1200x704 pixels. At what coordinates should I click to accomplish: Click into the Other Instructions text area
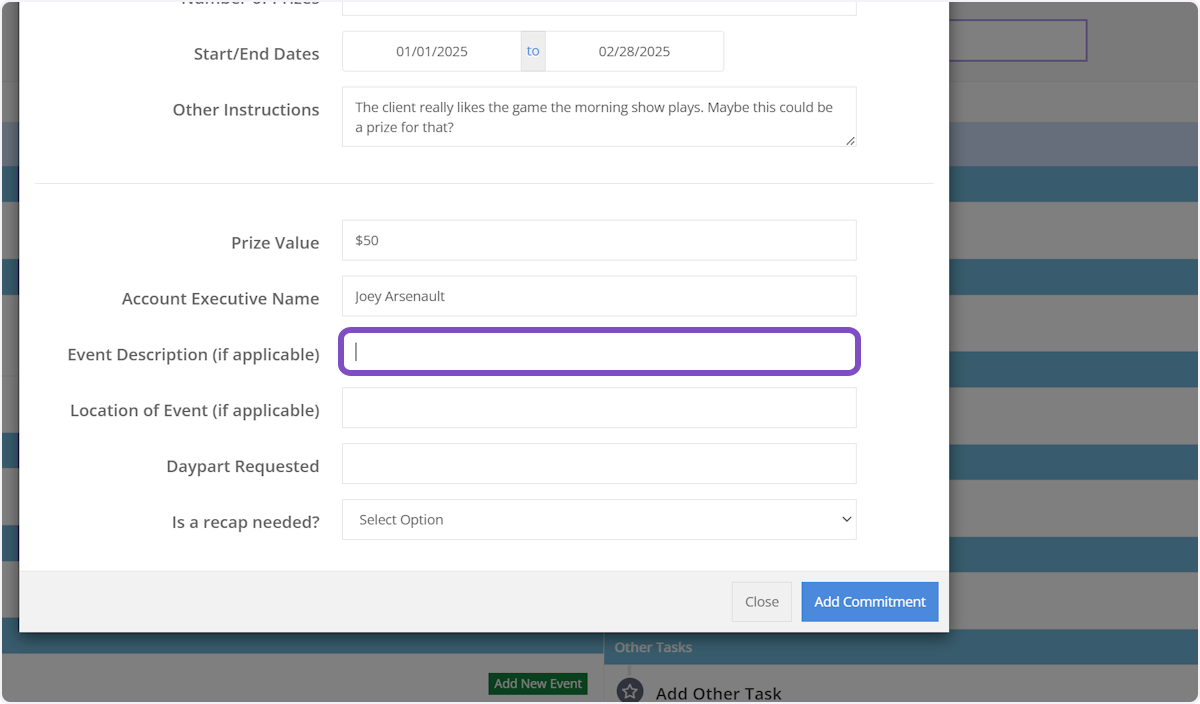coord(599,117)
